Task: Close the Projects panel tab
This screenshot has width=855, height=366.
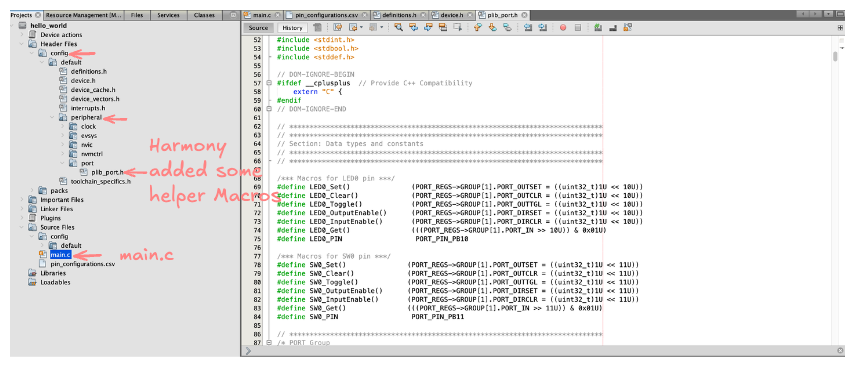Action: pos(38,15)
